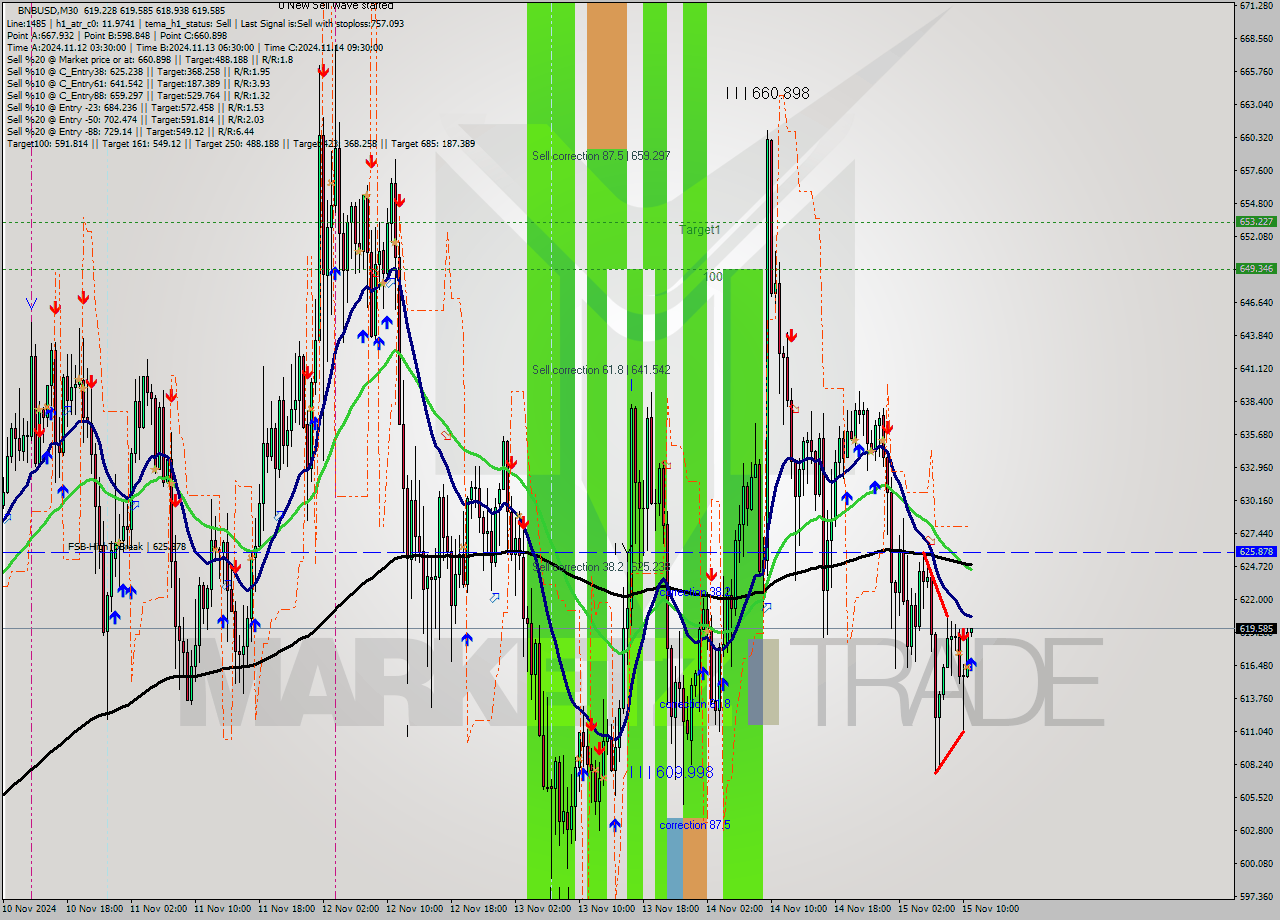This screenshot has width=1280, height=920.
Task: Click the 'I I I 609.998' low marker label
Action: point(672,772)
